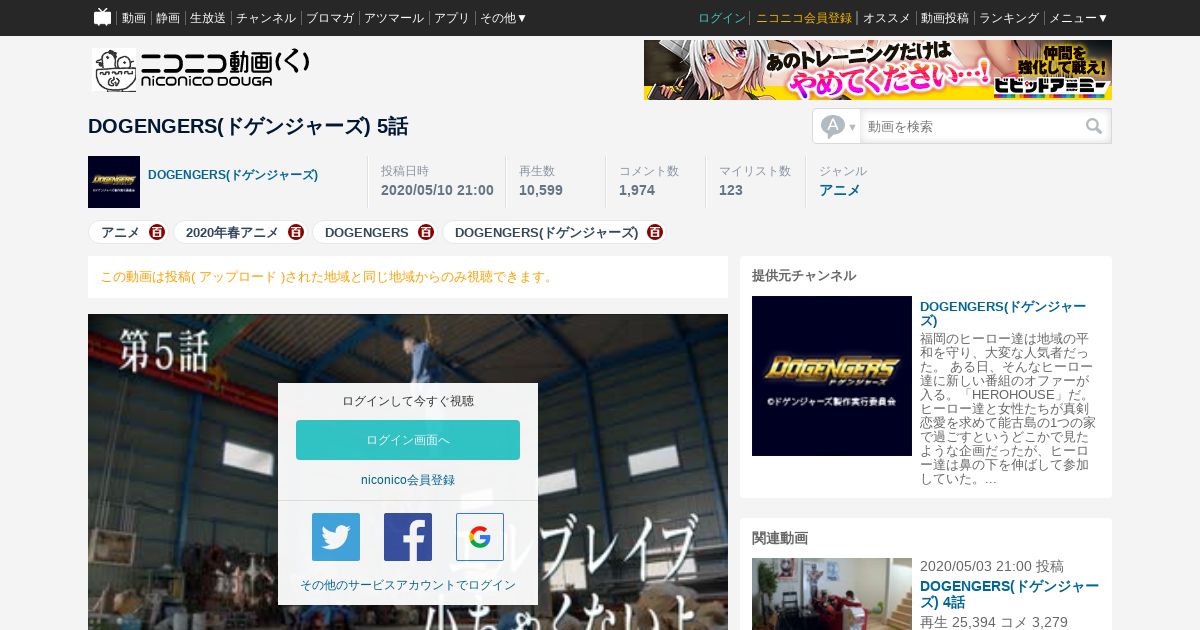Screen dimensions: 1200x630
Task: Open the Niconico Douga logo home link
Action: coord(201,70)
